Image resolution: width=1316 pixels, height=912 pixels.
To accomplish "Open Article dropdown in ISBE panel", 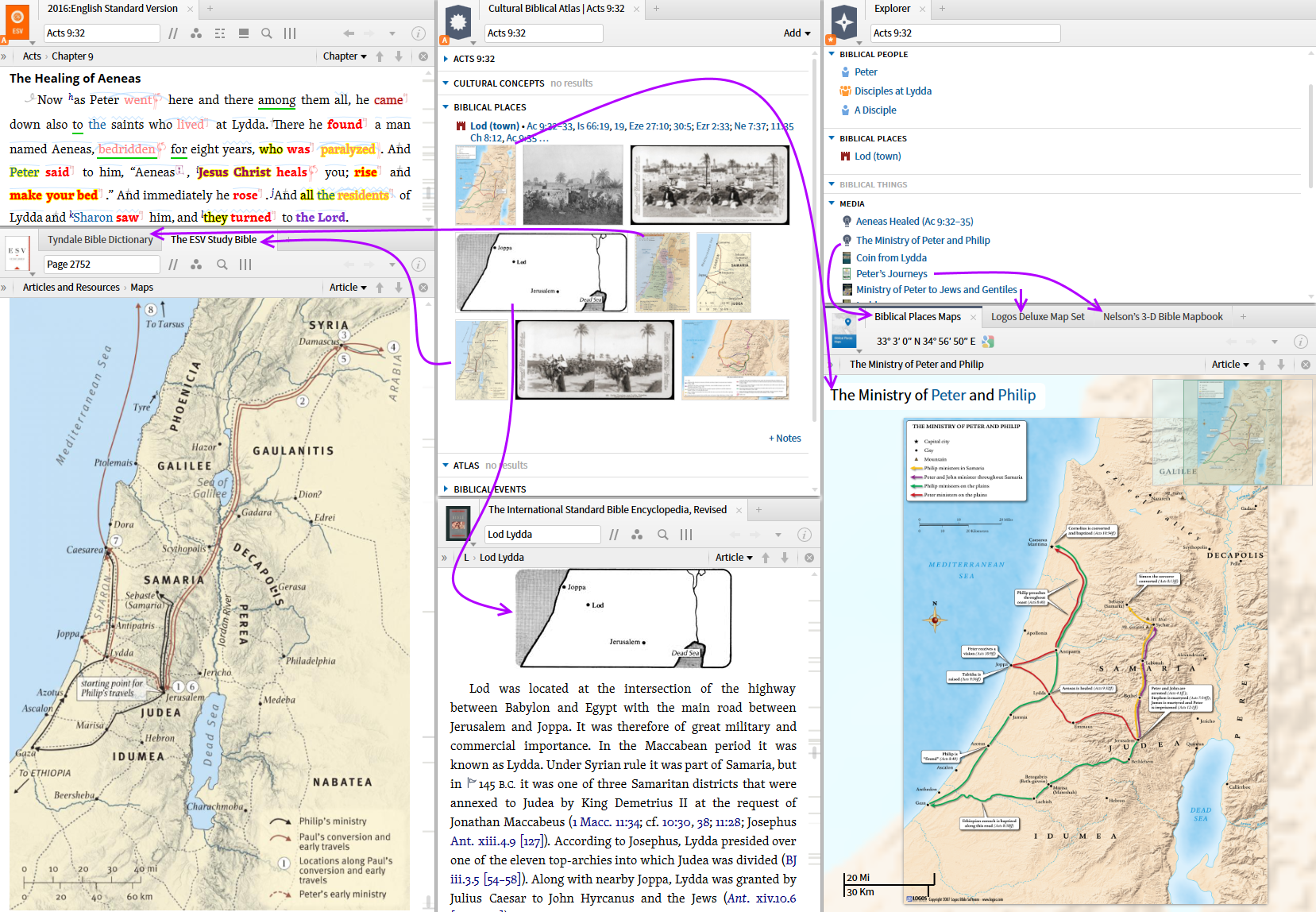I will tap(734, 558).
